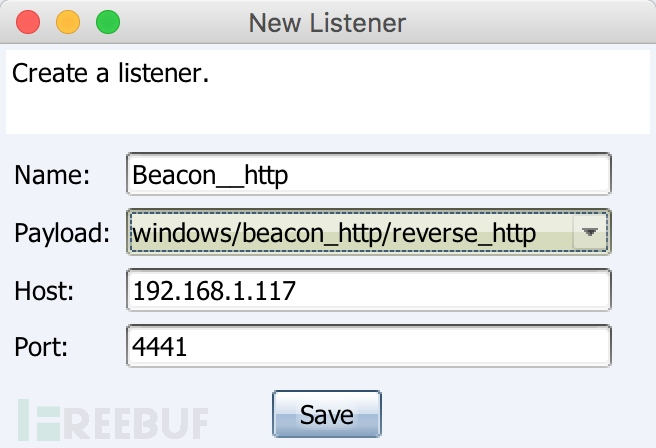
Task: Click the Port: label
Action: [x=41, y=347]
